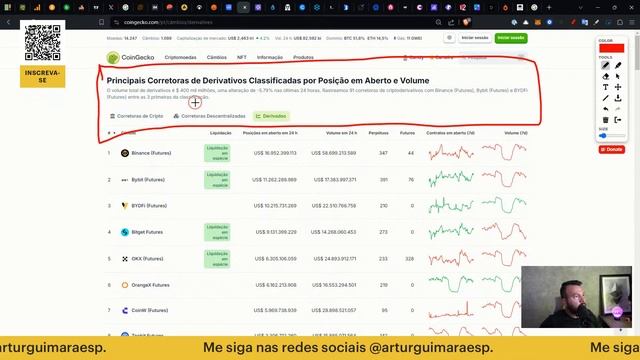
Task: Open the Criptomoedas menu
Action: click(180, 58)
